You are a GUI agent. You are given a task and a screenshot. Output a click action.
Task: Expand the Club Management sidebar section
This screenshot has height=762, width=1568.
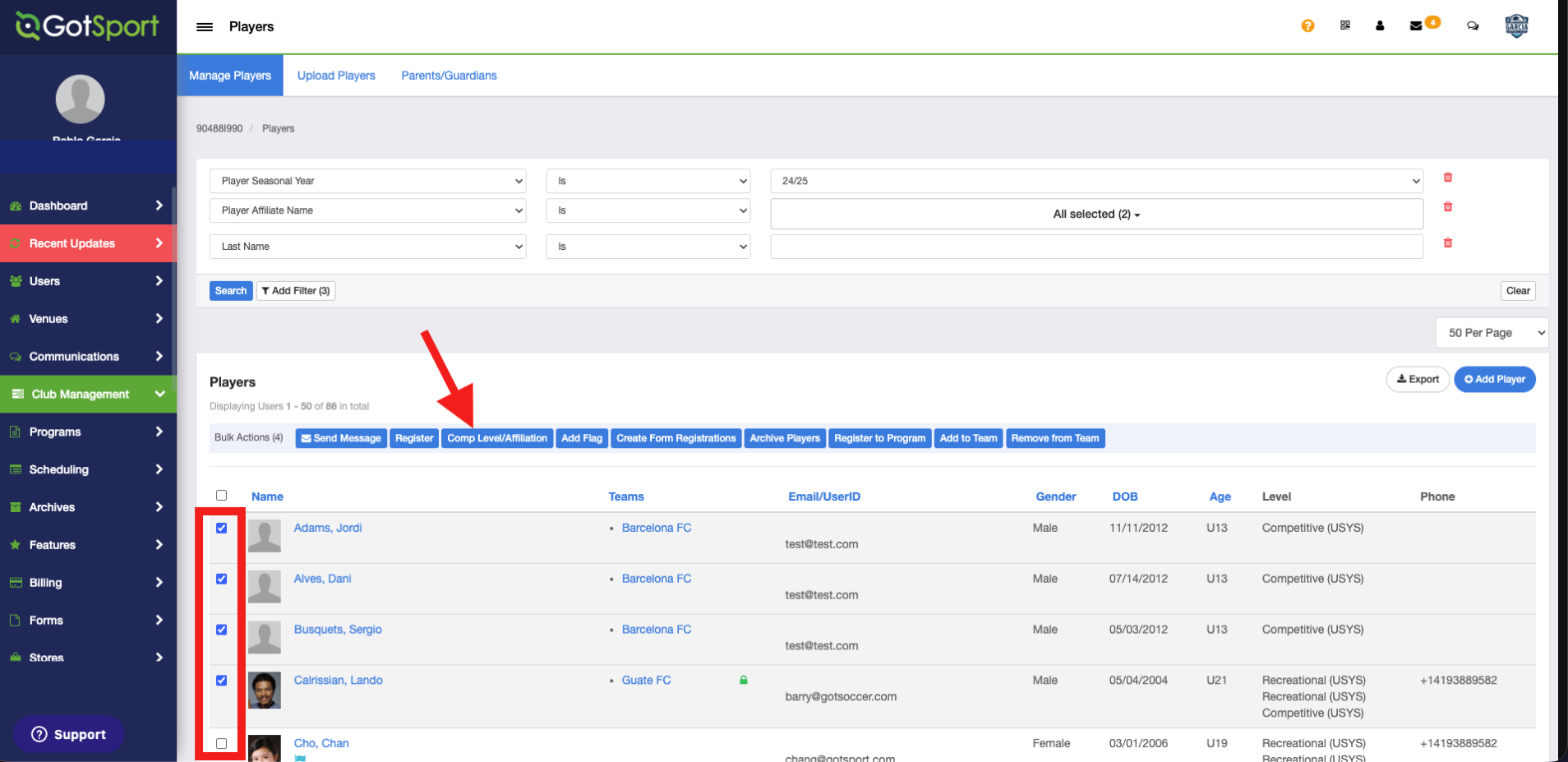88,395
